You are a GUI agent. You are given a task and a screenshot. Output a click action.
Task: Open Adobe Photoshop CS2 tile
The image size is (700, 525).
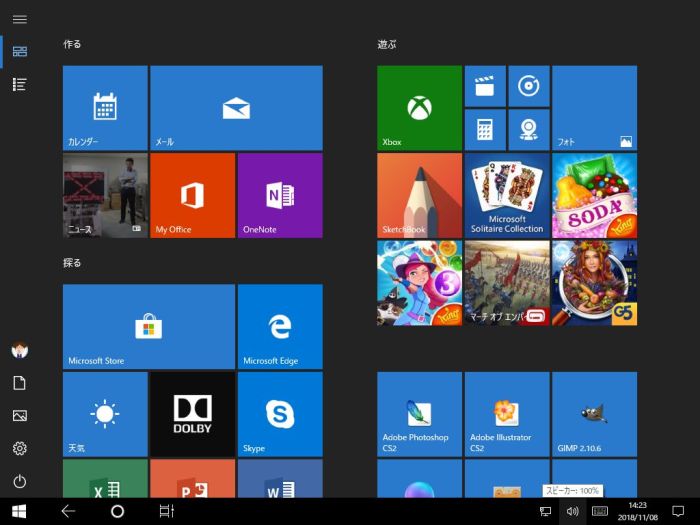[419, 414]
